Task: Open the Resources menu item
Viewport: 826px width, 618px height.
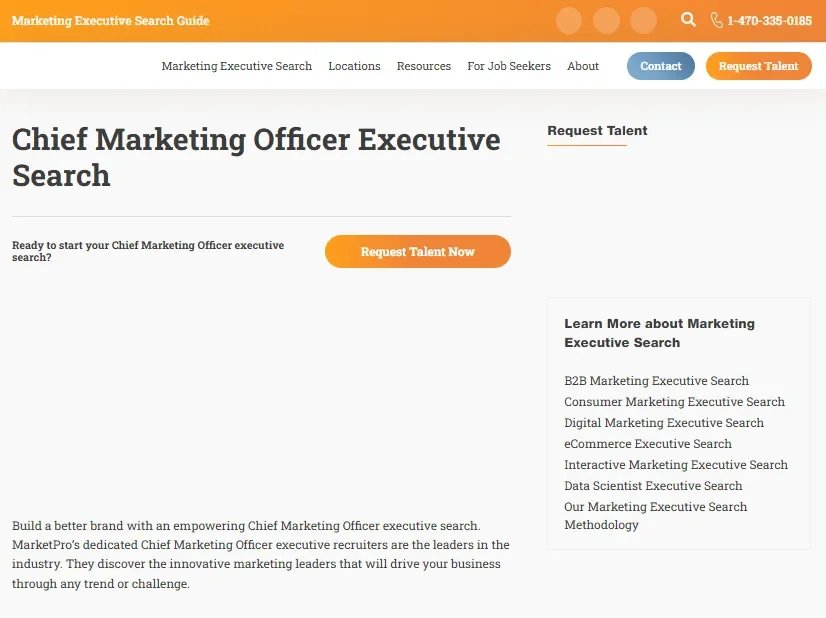Action: [x=424, y=66]
